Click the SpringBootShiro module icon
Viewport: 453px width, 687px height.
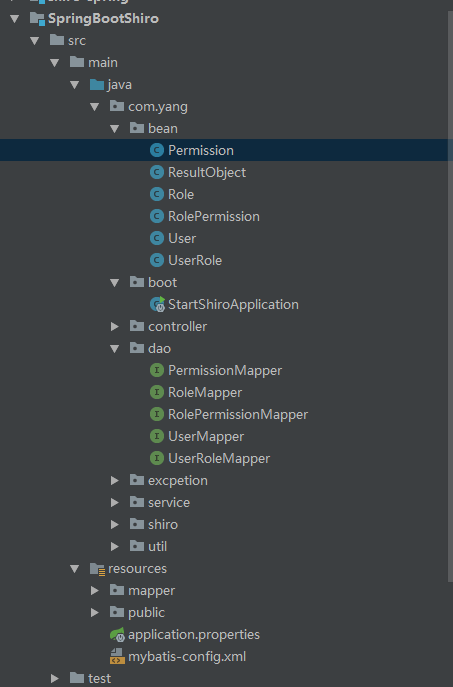tap(37, 18)
